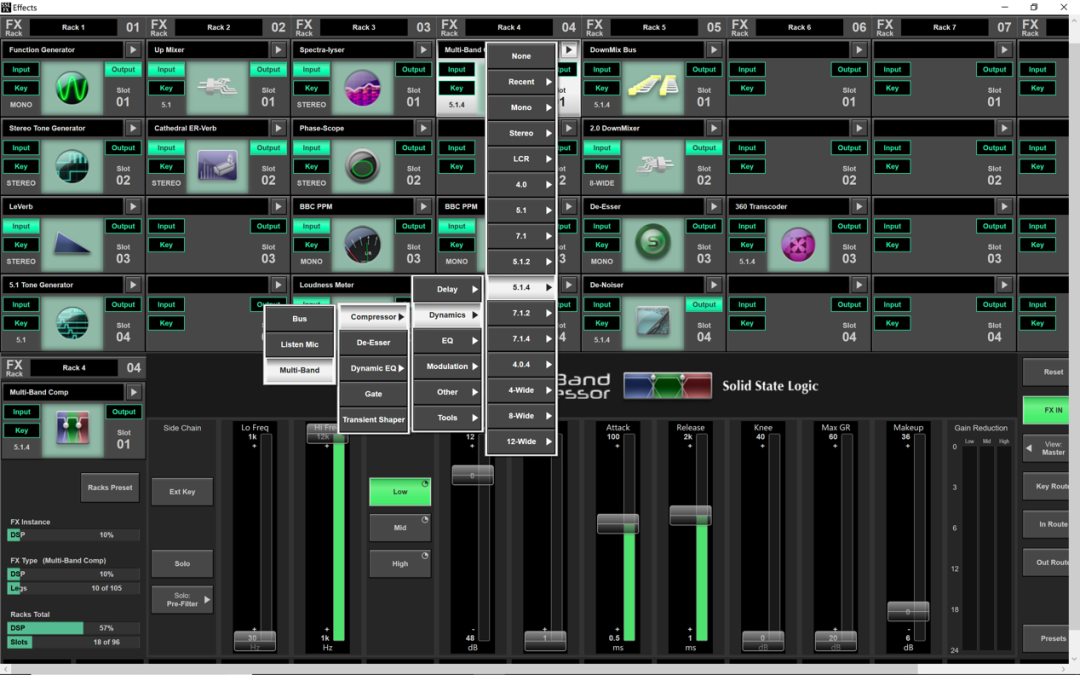Click the Racks Preset button
This screenshot has height=675, width=1080.
coord(110,488)
